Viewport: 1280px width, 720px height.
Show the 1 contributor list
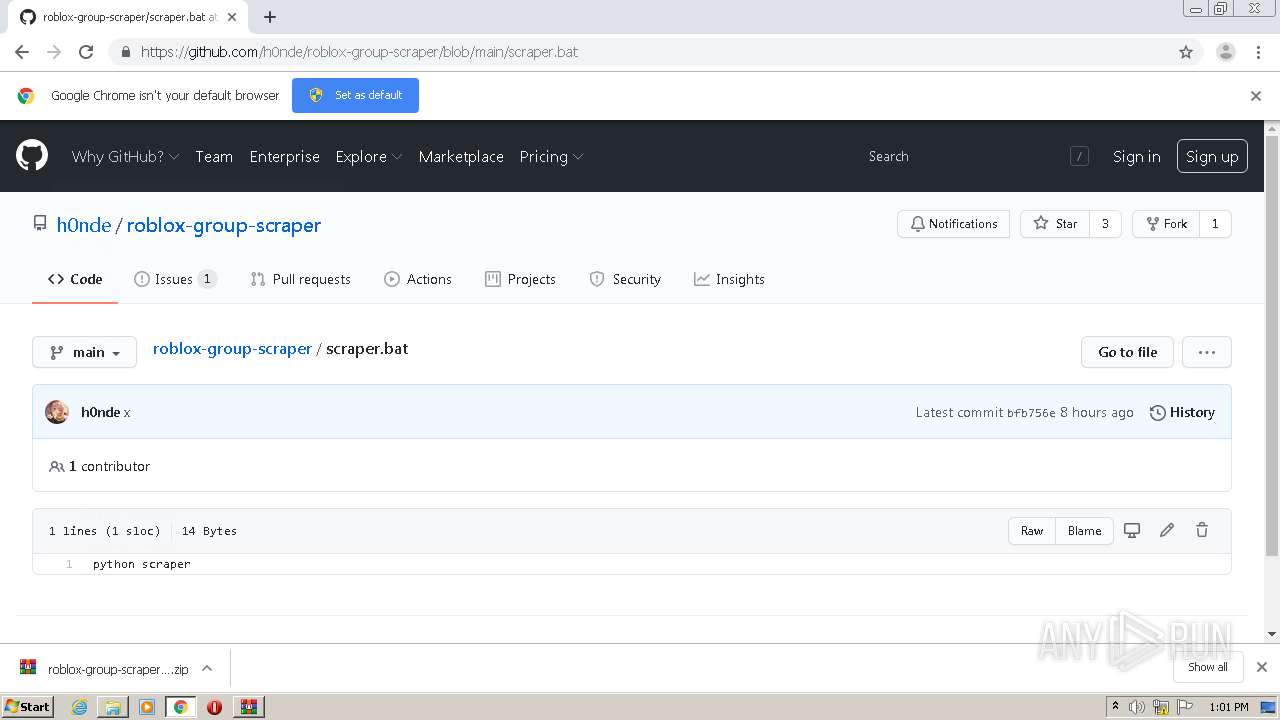point(99,466)
